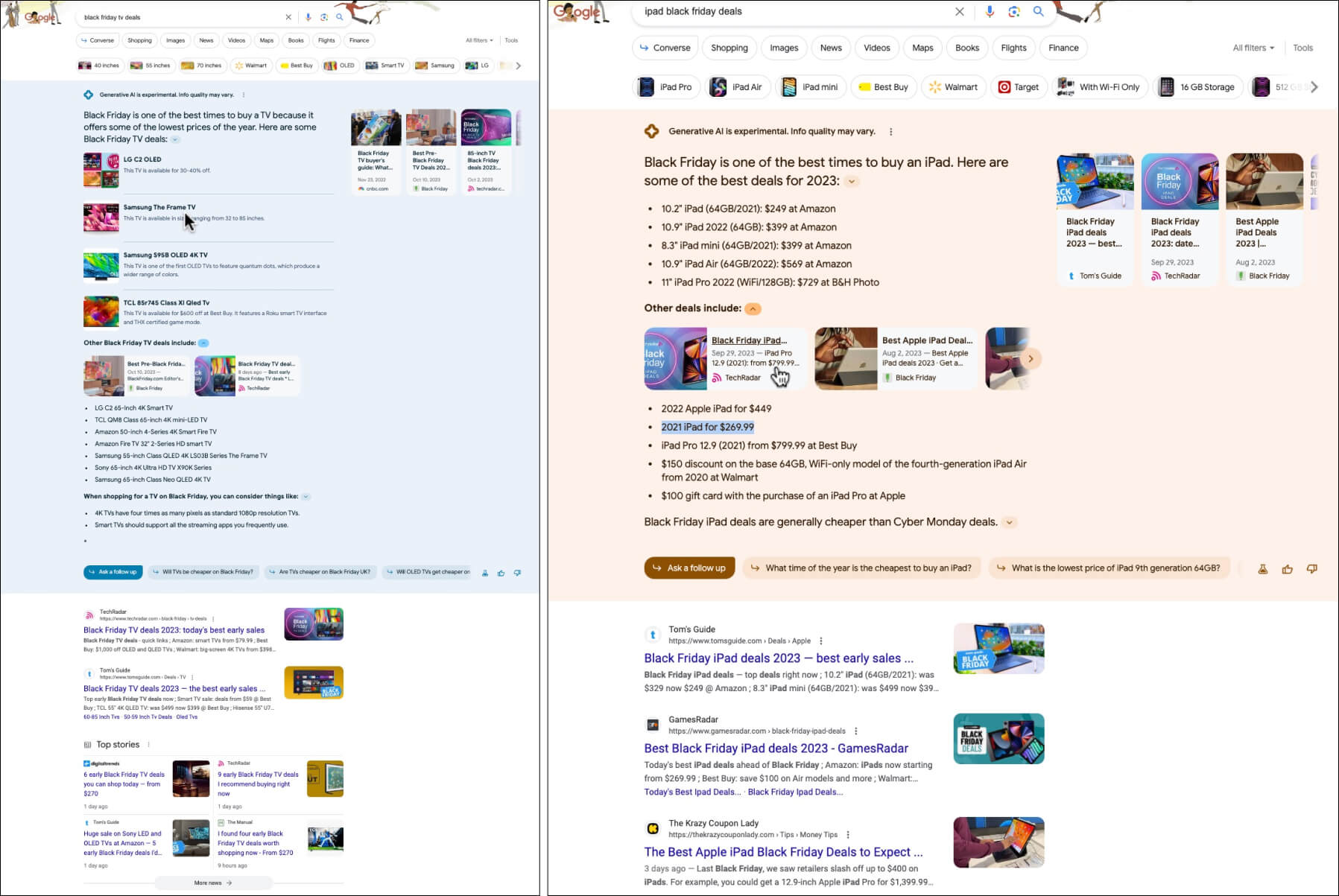Viewport: 1339px width, 896px height.
Task: Give thumbs up to iPad AI answer
Action: point(1287,569)
